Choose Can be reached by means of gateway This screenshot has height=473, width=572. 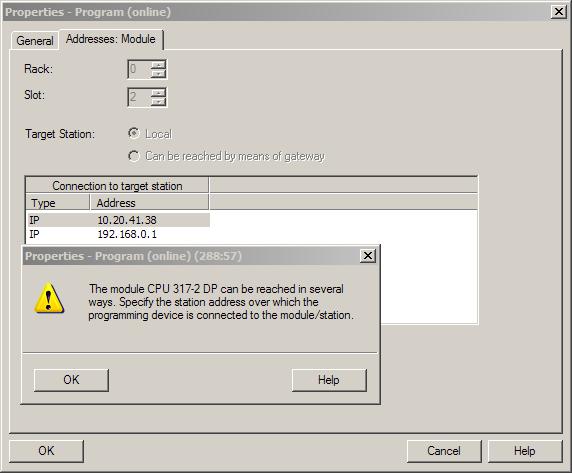(x=134, y=156)
